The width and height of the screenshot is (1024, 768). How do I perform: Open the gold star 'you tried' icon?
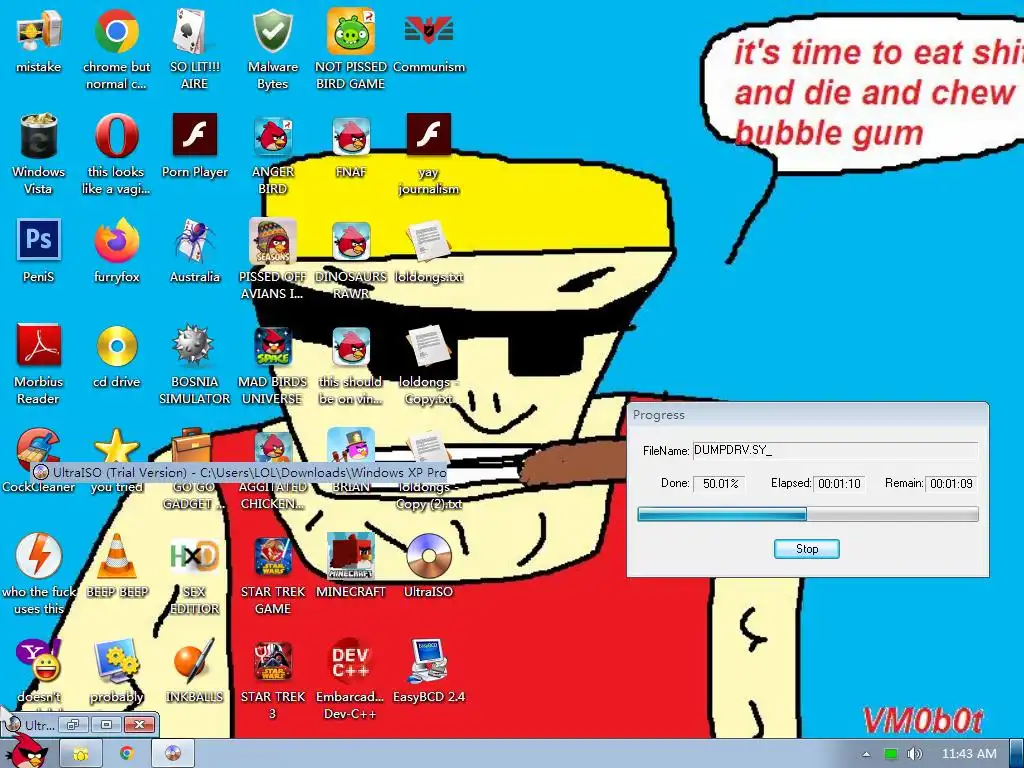(116, 446)
